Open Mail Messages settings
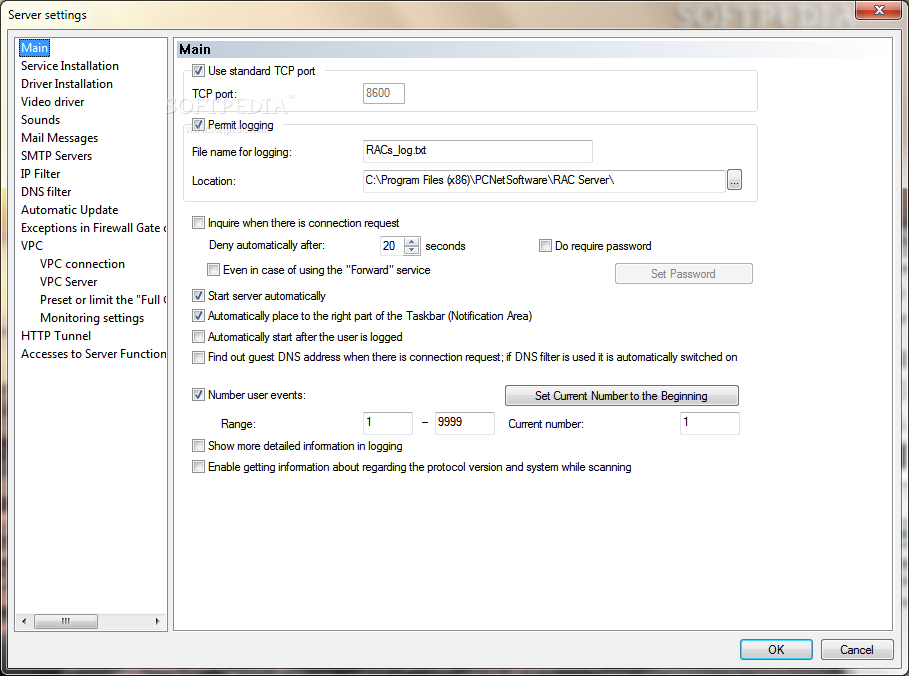 (x=59, y=138)
